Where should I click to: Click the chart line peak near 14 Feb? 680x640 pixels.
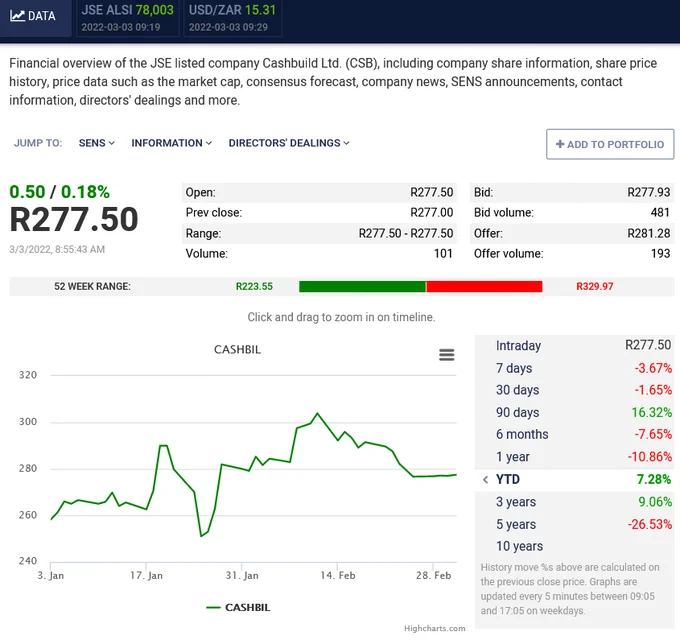(317, 413)
